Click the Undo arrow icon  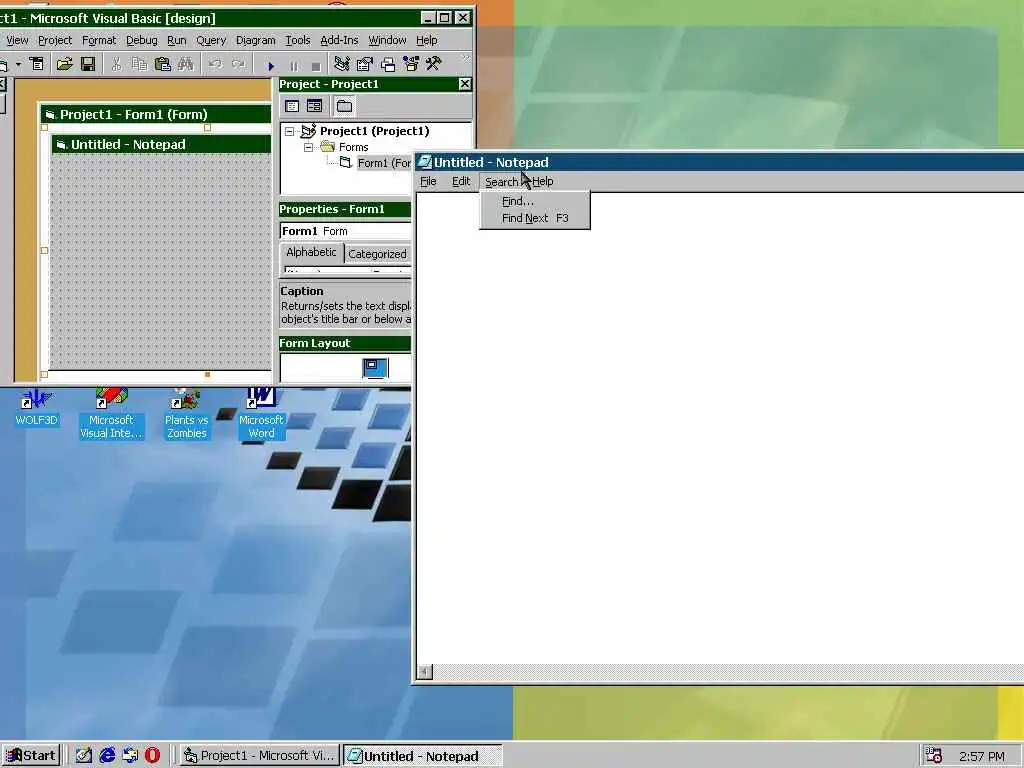215,63
